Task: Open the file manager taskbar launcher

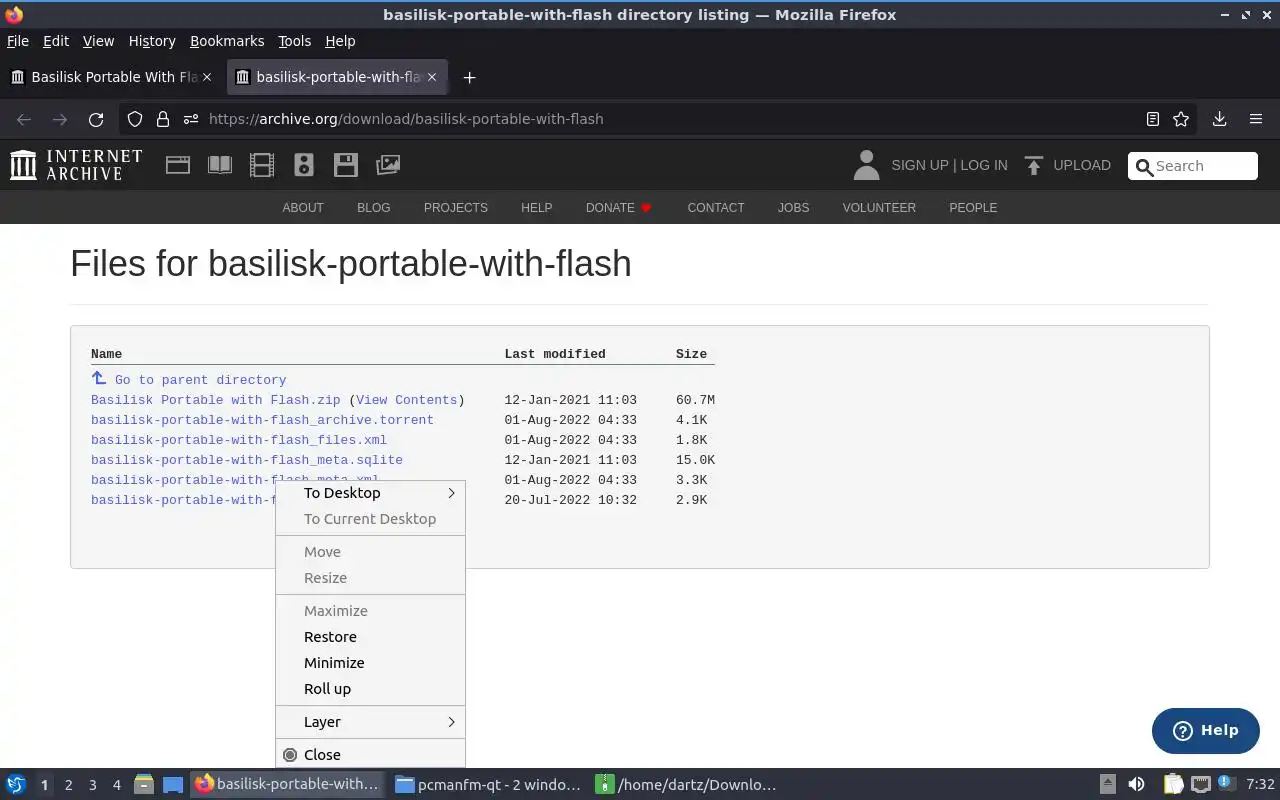Action: [x=144, y=784]
